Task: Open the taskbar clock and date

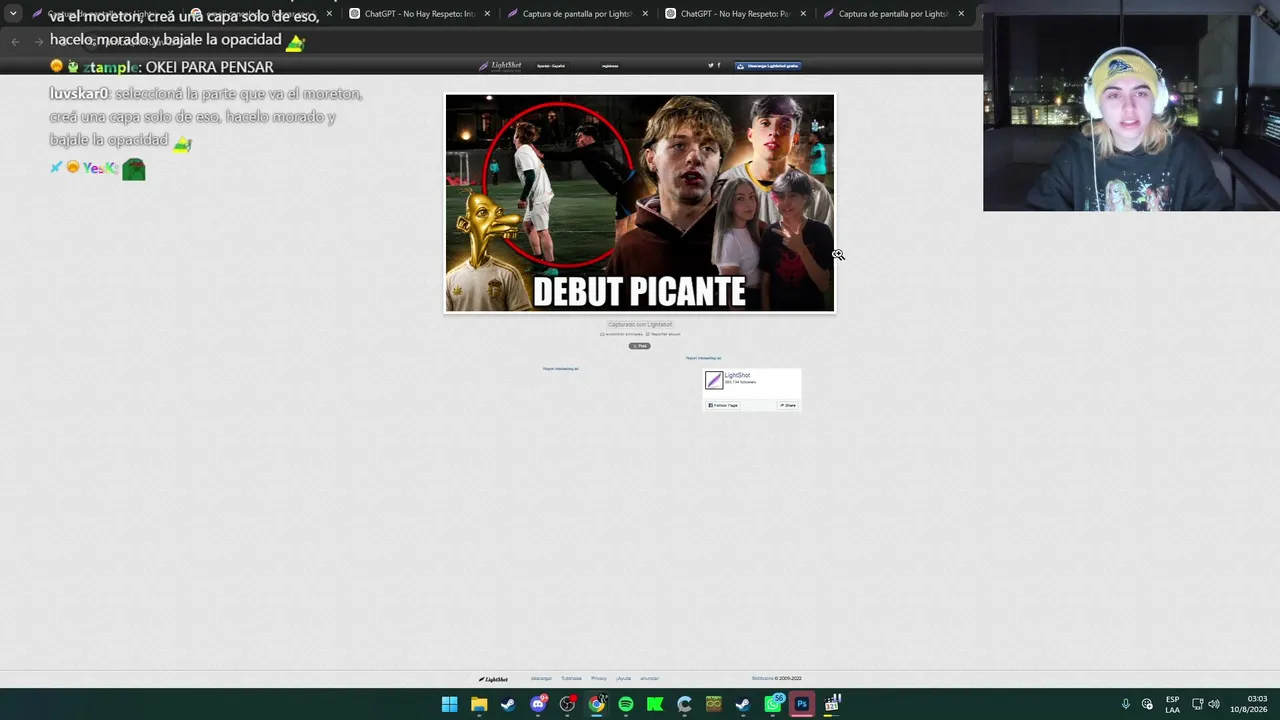Action: click(x=1250, y=704)
